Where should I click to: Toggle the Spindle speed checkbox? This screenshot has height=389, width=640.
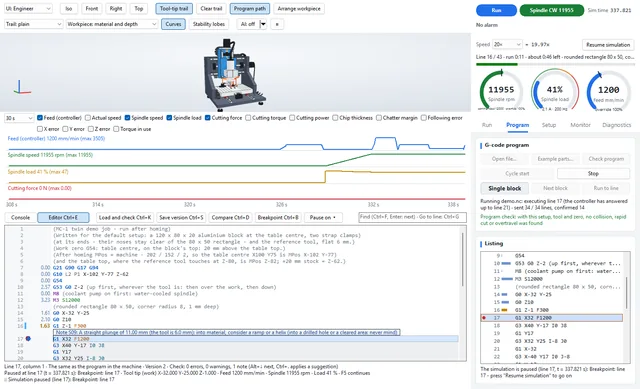(127, 118)
